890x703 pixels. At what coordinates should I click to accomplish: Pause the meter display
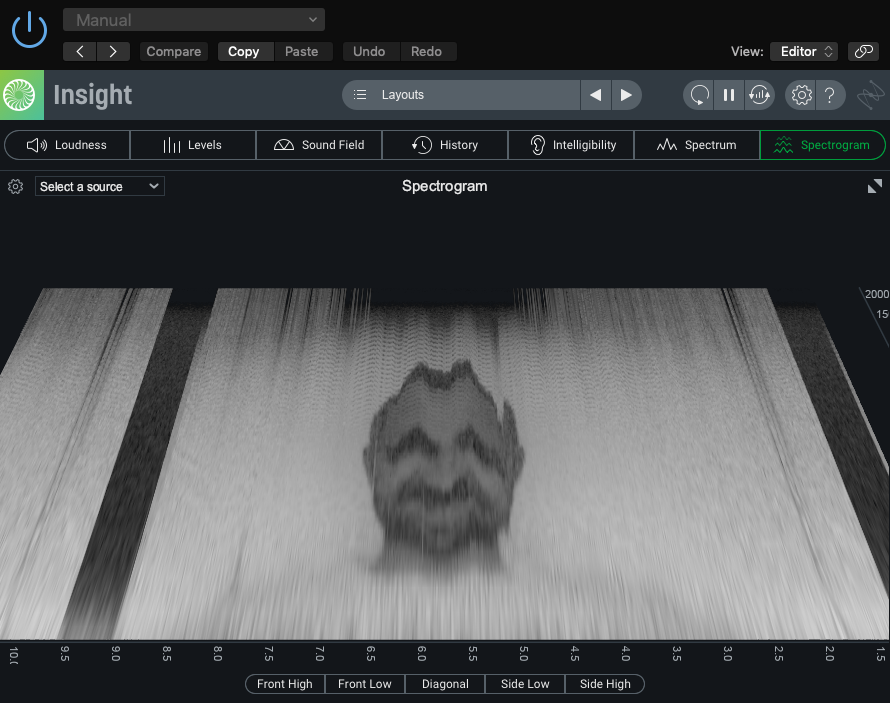(729, 95)
